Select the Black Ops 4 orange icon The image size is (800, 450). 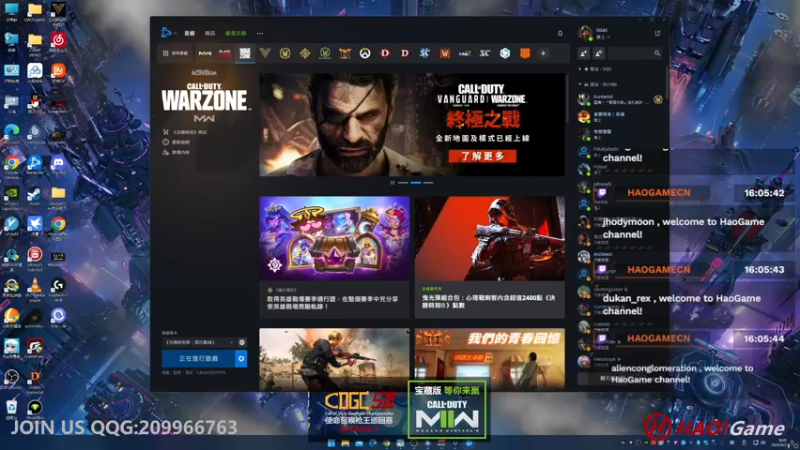[x=524, y=53]
